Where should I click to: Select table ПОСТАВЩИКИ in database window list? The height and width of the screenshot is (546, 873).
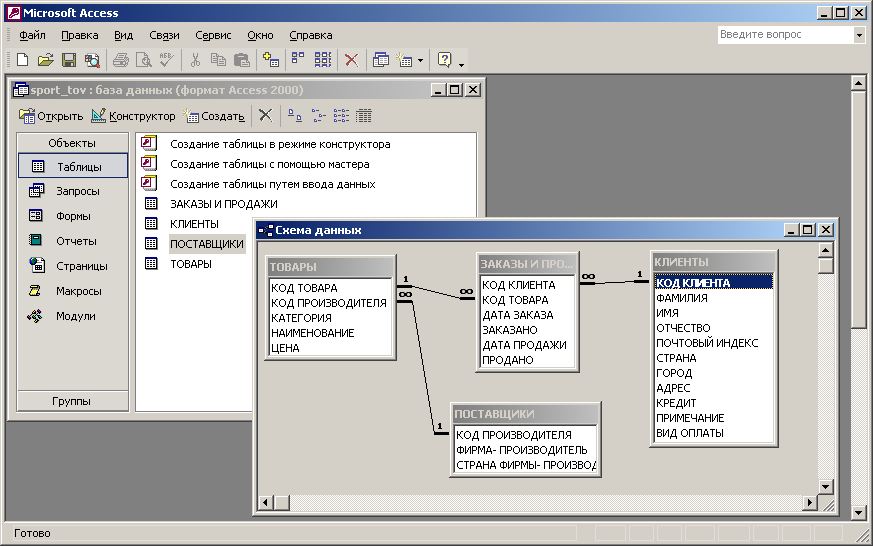[207, 244]
